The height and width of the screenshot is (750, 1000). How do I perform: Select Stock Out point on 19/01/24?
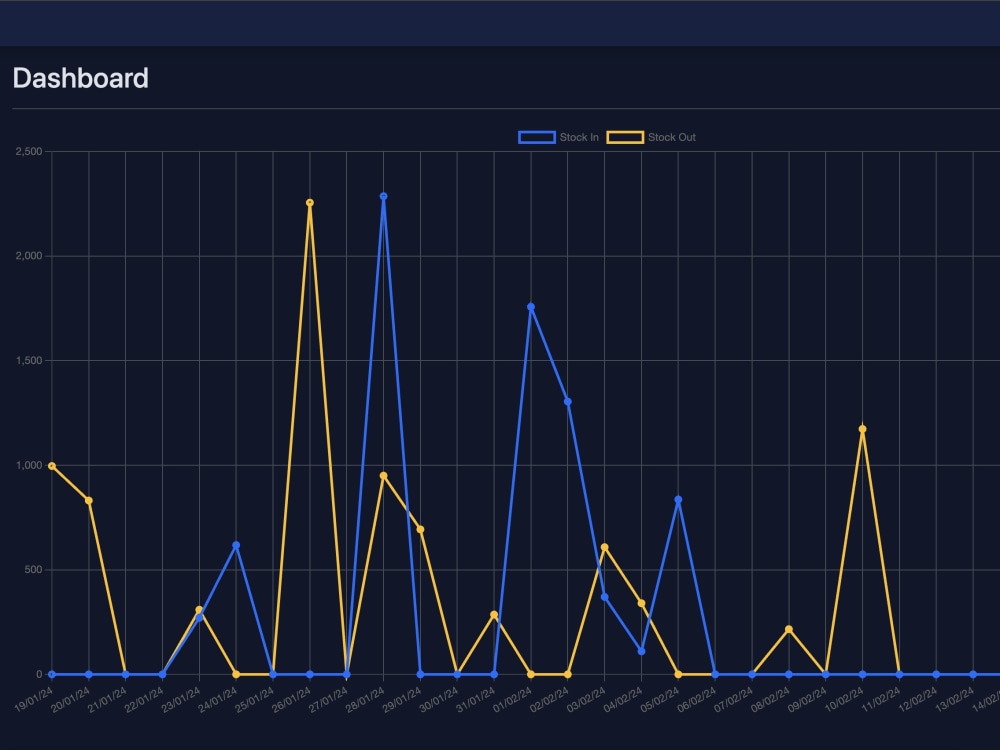[x=52, y=466]
